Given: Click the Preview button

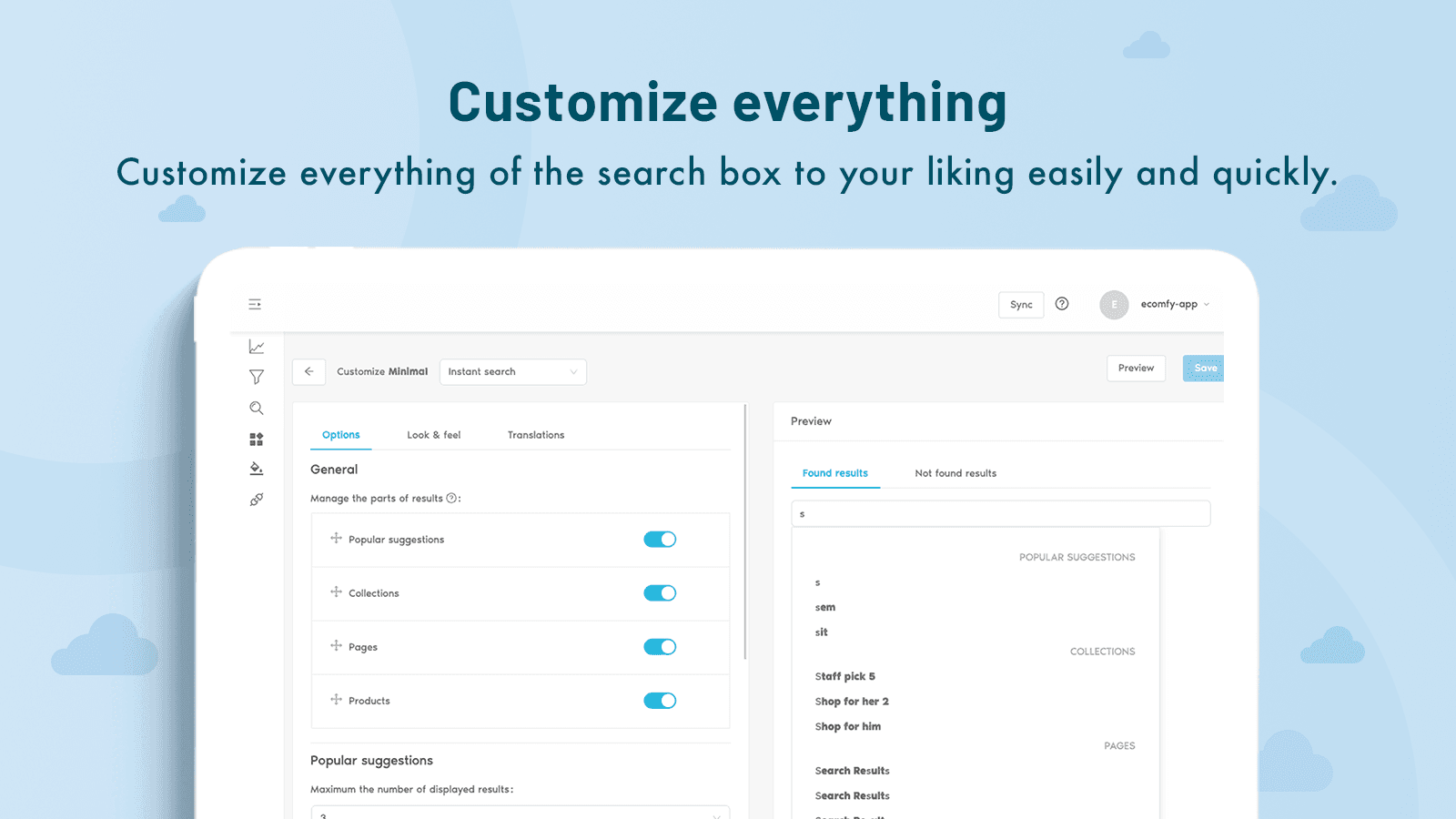Looking at the screenshot, I should coord(1136,368).
